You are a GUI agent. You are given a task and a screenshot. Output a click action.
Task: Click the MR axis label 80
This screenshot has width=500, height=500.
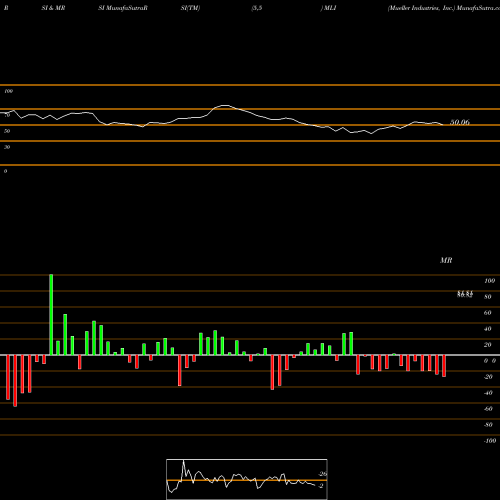(x=488, y=297)
